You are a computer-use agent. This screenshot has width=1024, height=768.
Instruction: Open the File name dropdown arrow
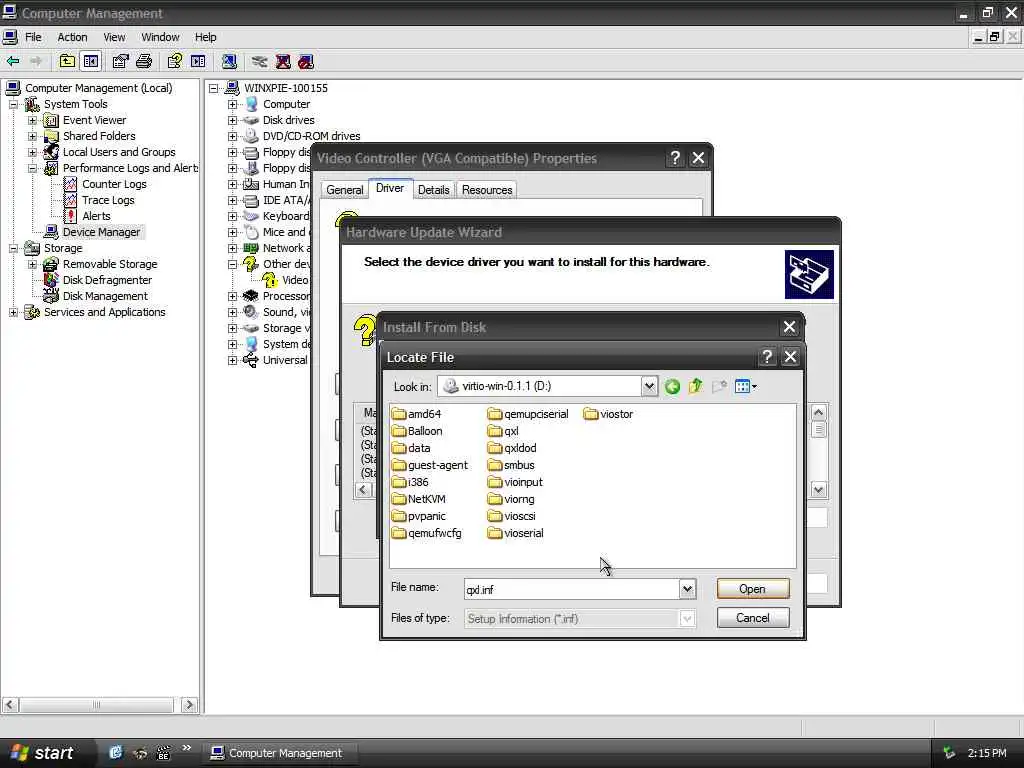point(687,589)
